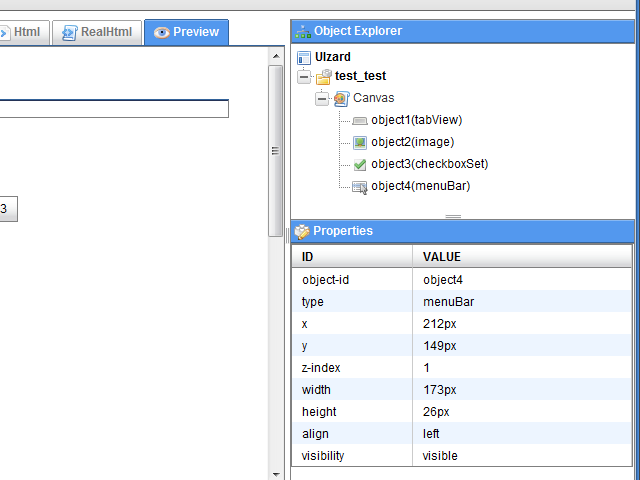Screen dimensions: 640x480
Task: Switch to the RealHtml tab
Action: [97, 32]
